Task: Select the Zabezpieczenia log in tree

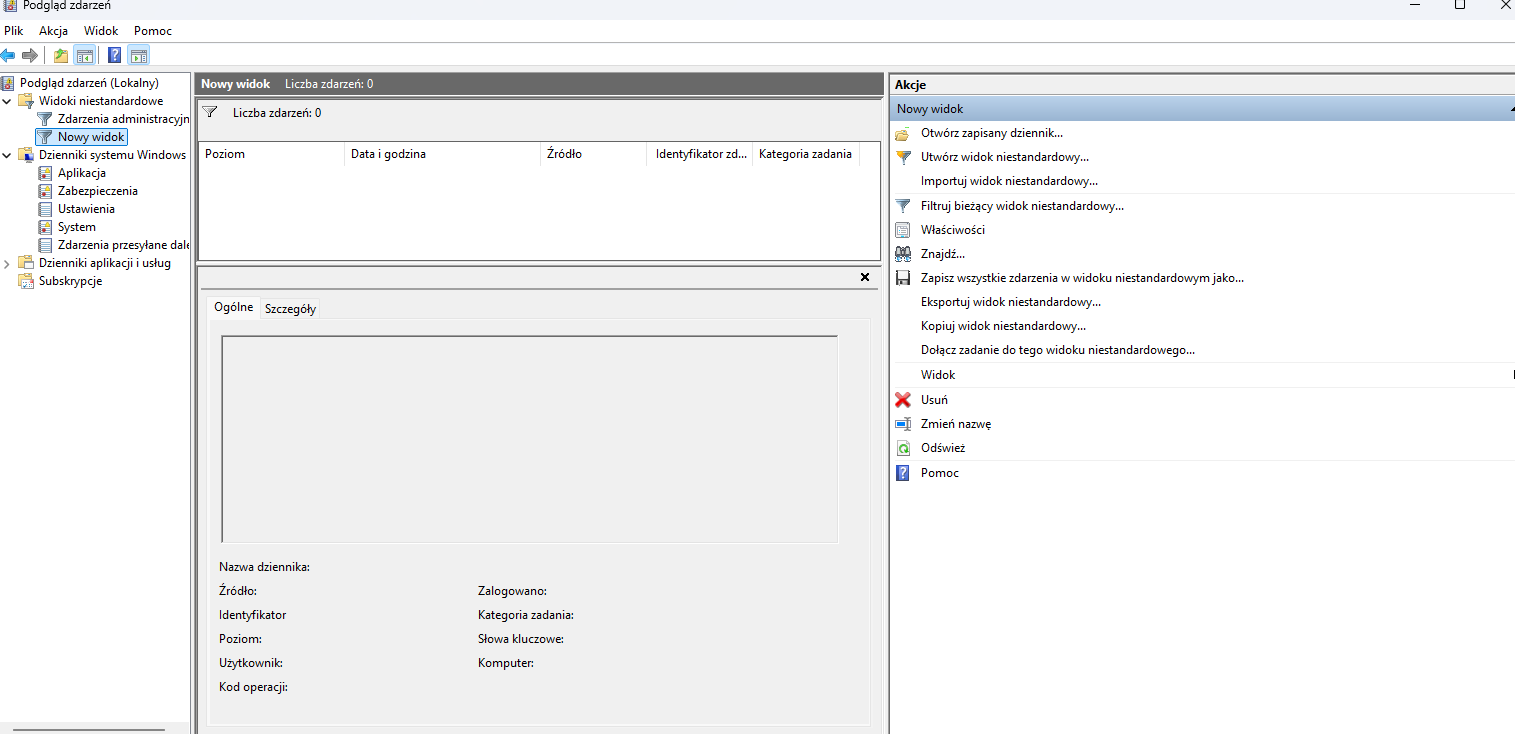Action: click(97, 191)
